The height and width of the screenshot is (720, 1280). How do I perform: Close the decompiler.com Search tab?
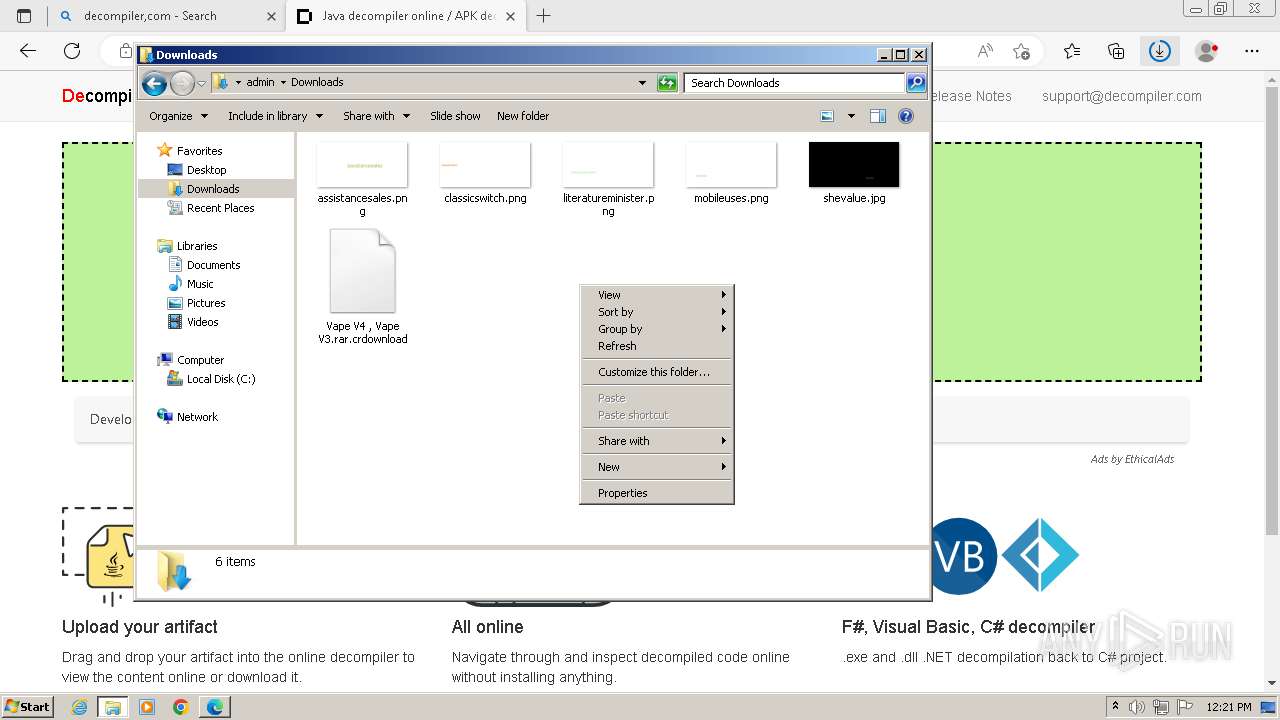click(x=271, y=16)
